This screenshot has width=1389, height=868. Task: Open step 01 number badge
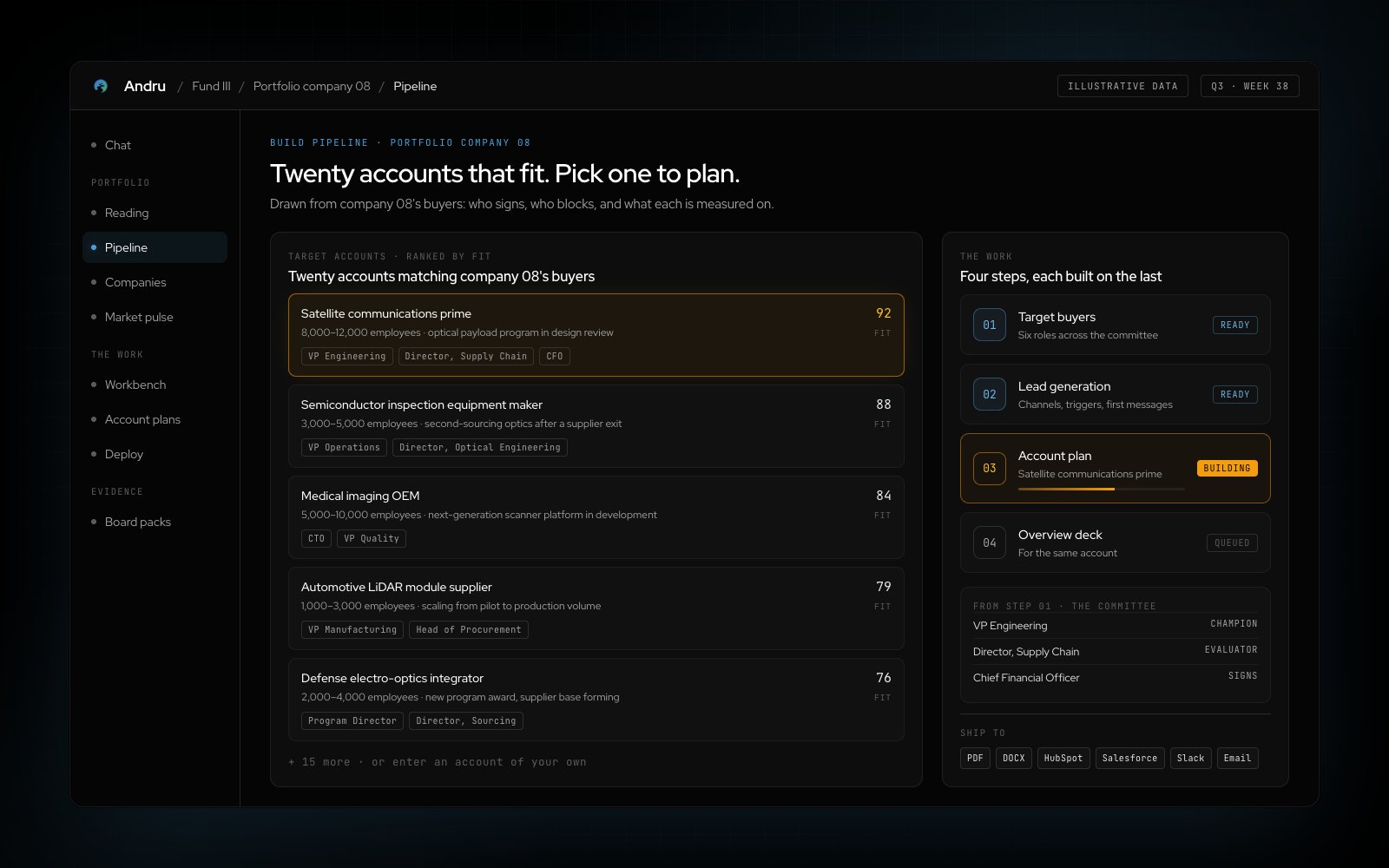click(x=990, y=325)
